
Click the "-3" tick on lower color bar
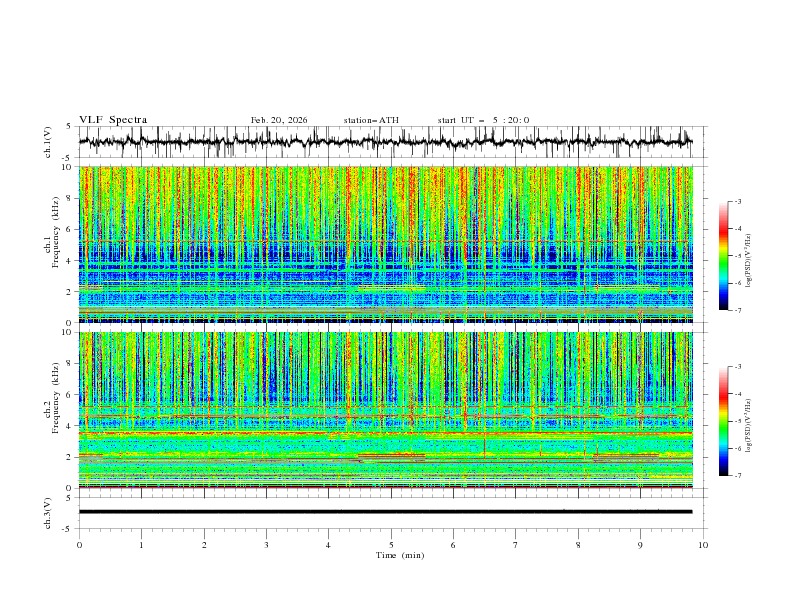738,367
